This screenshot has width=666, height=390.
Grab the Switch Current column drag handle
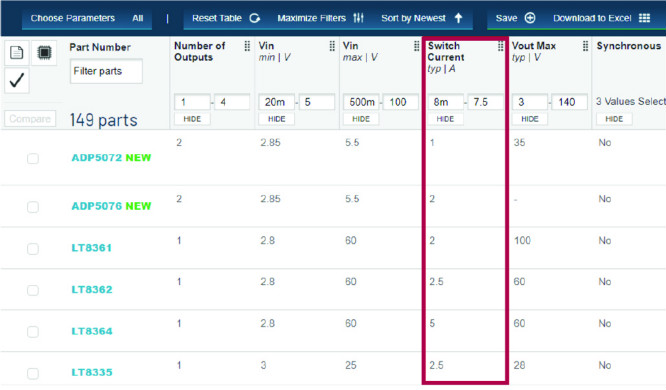pyautogui.click(x=500, y=46)
